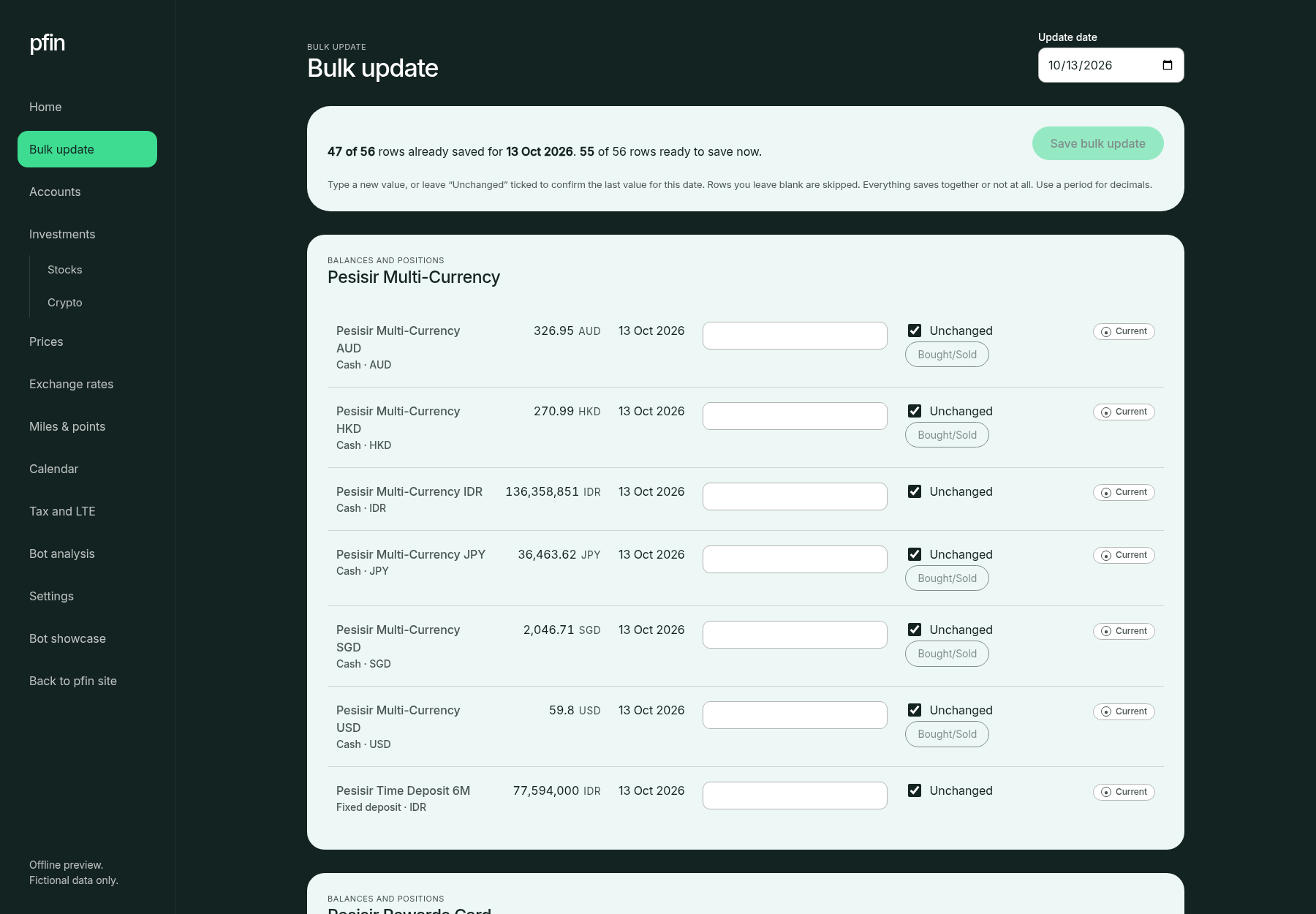Click Pesisir Time Deposit 6M row name
This screenshot has width=1316, height=914.
(x=403, y=790)
